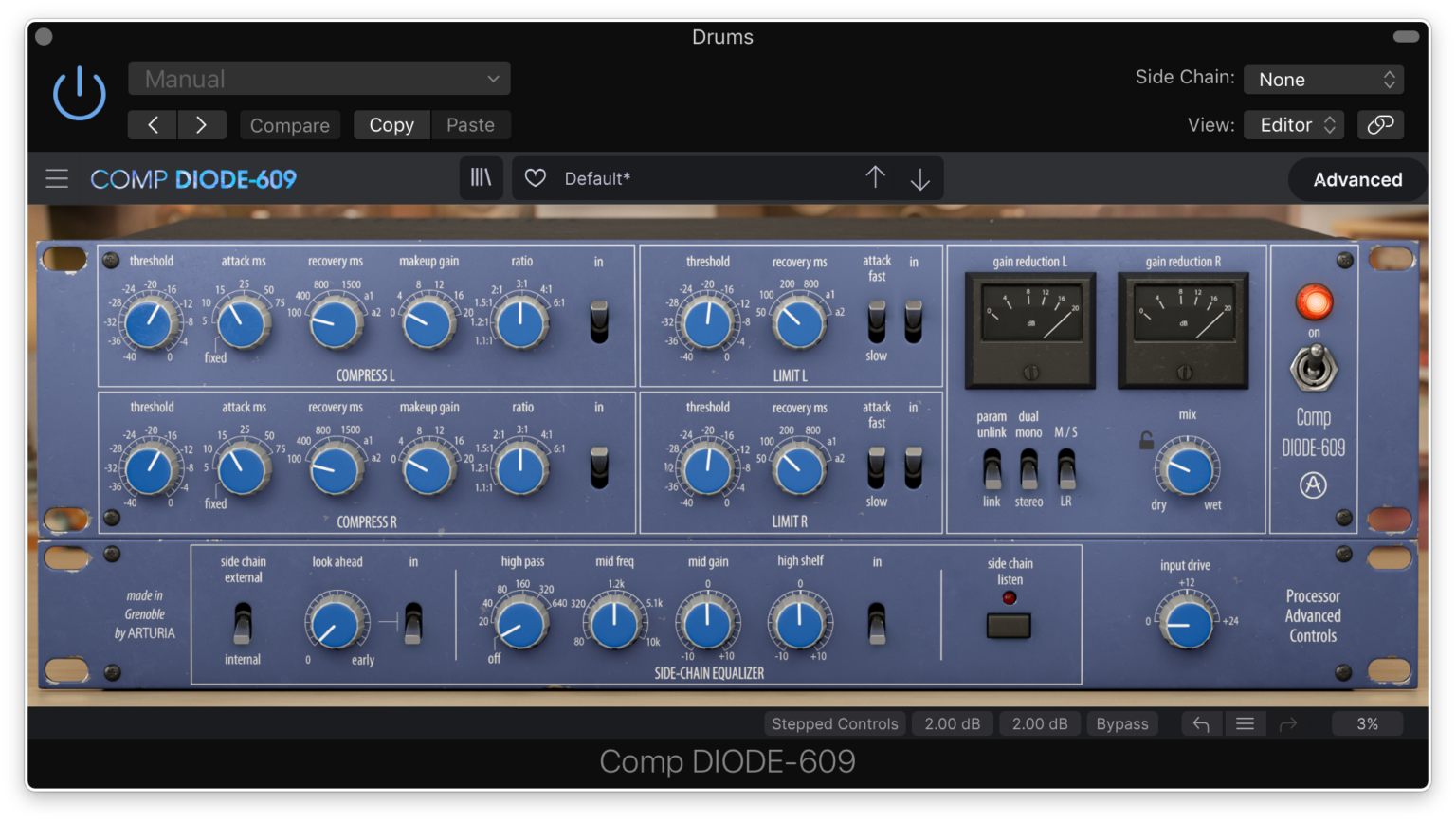Open the View Editor dropdown
1456x822 pixels.
1296,125
